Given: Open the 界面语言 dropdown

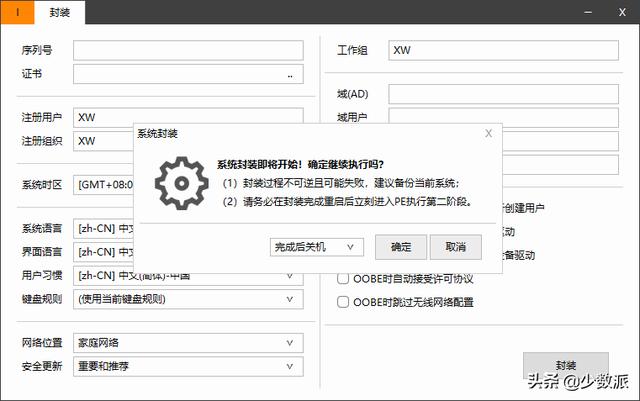Looking at the screenshot, I should point(104,252).
